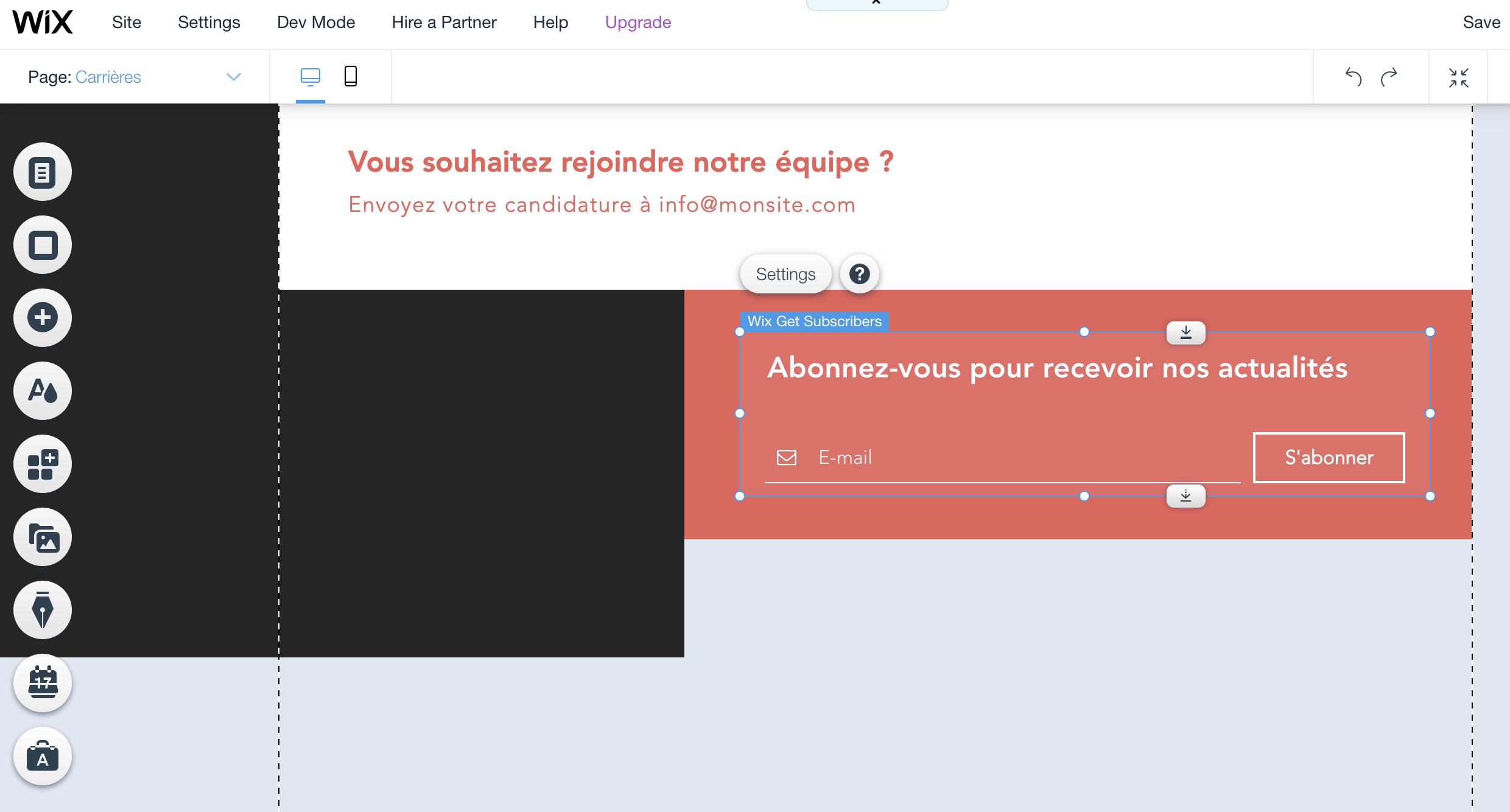
Task: Open the Bookings calendar icon
Action: point(43,683)
